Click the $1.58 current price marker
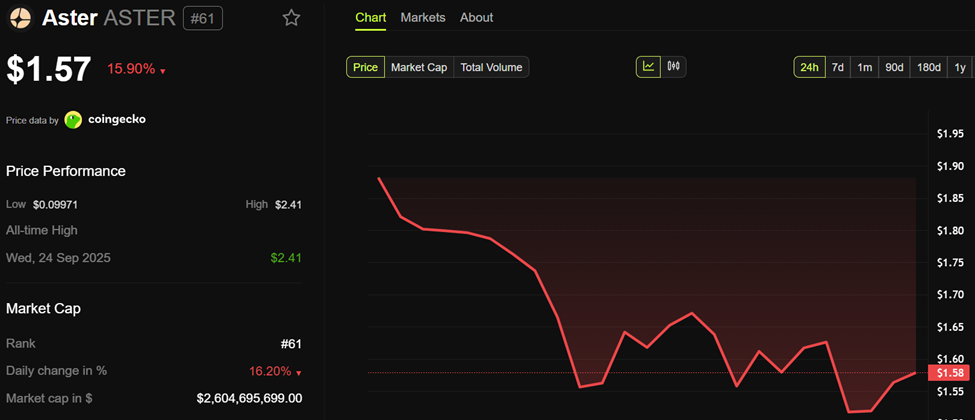Screen dimensions: 975x420 [947, 373]
